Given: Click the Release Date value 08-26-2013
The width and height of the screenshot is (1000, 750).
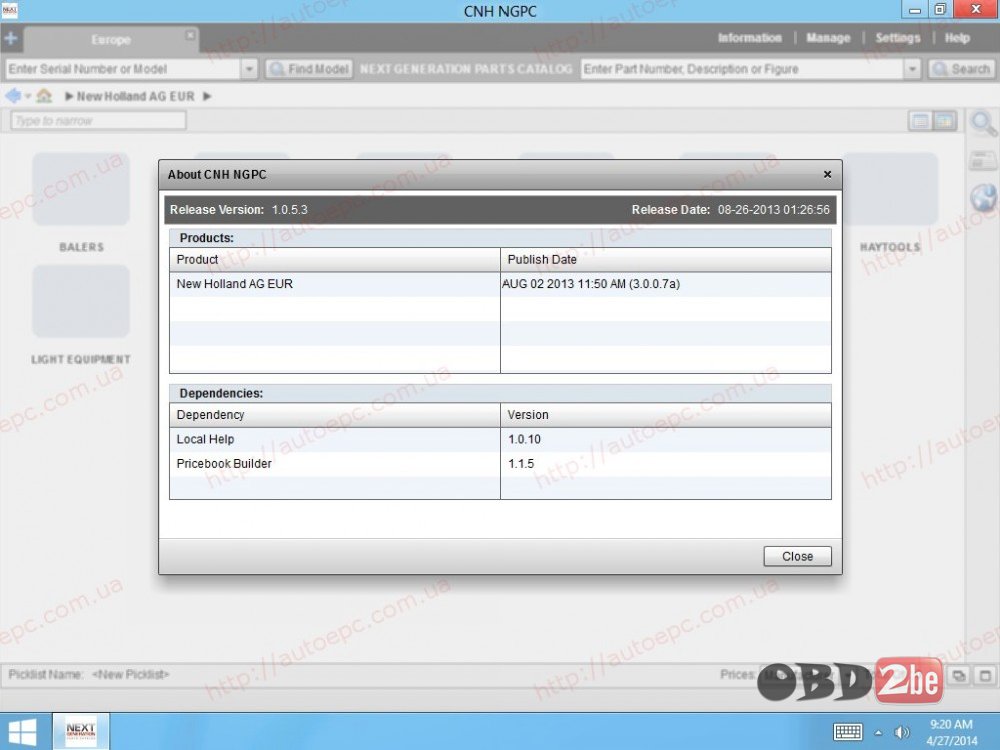Looking at the screenshot, I should 774,210.
